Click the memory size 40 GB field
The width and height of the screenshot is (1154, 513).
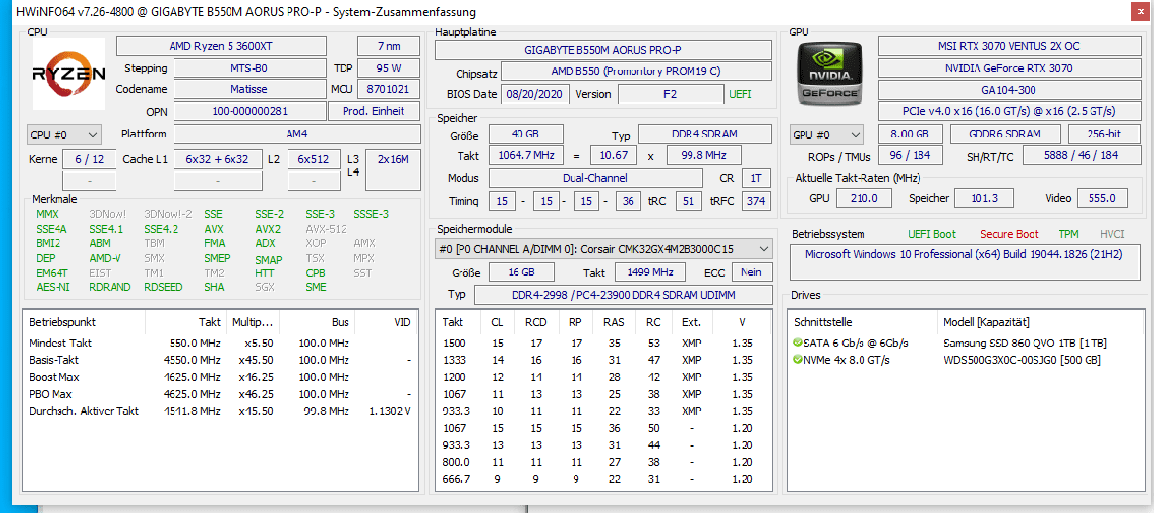tap(526, 135)
